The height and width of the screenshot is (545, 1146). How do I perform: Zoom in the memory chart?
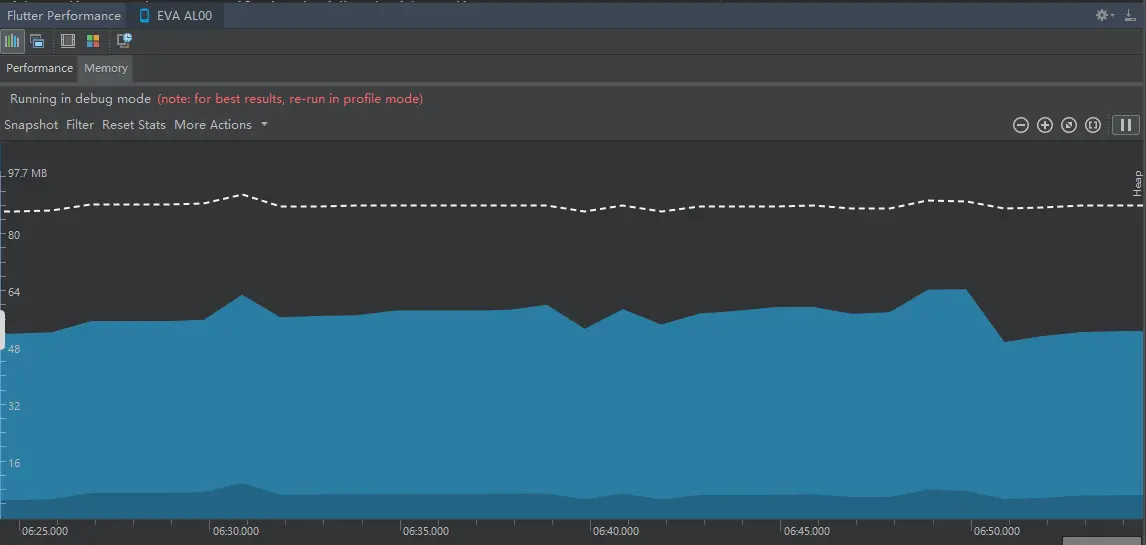[1045, 125]
